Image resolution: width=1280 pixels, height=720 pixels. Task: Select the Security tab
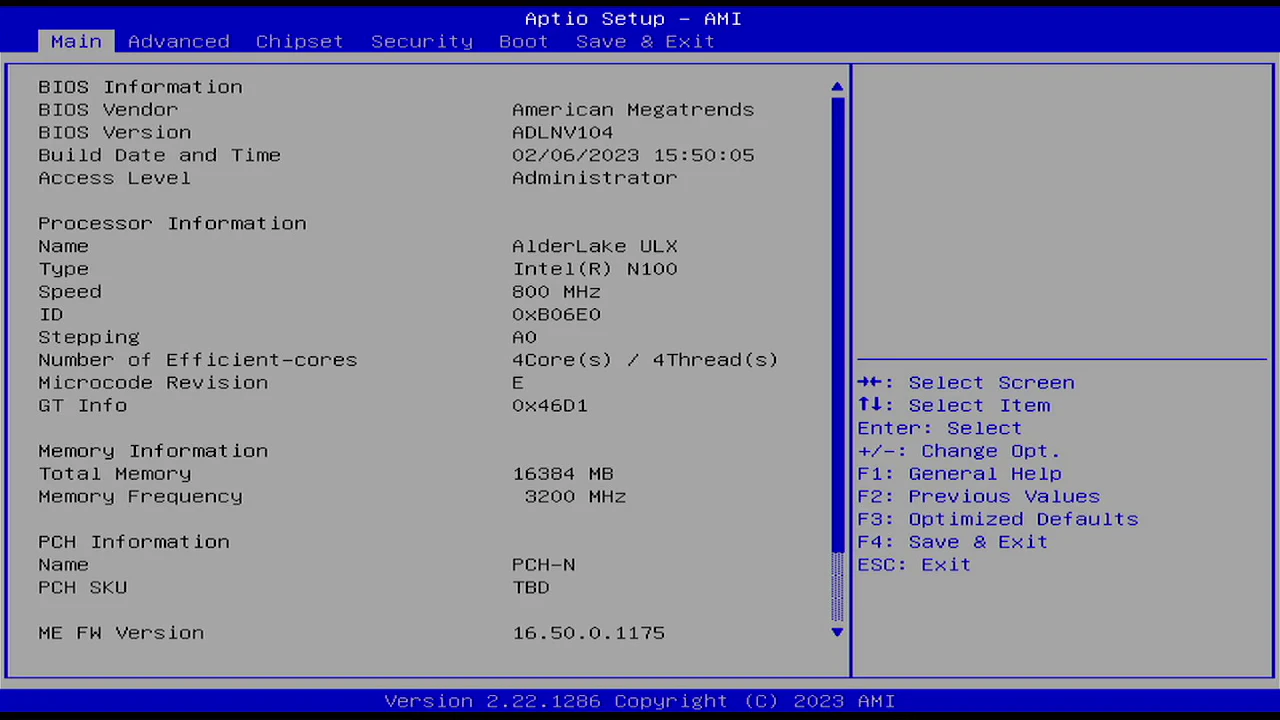pos(422,41)
